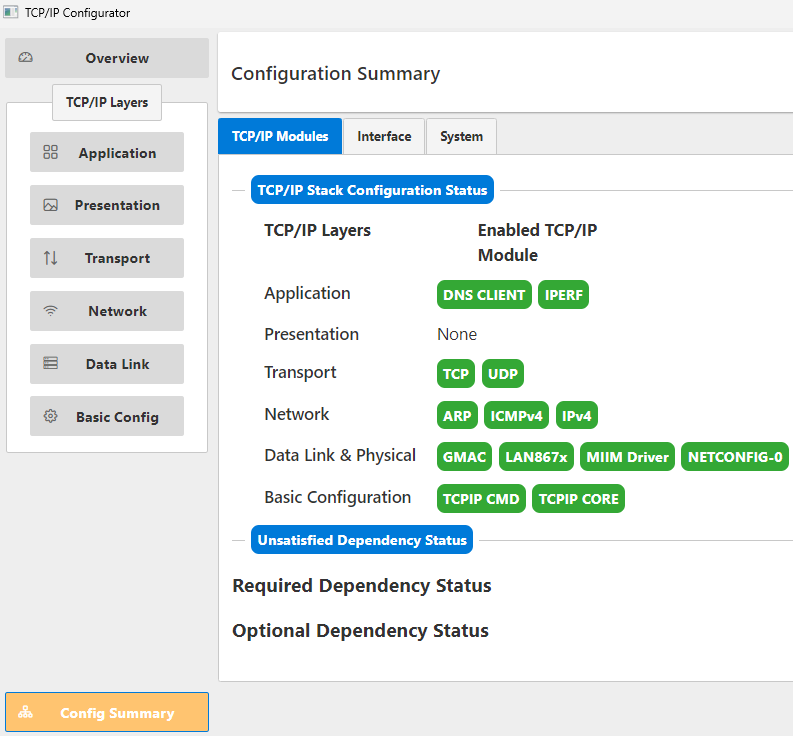Screen dimensions: 793x736
Task: Click the TCP/IP Layers panel label
Action: [x=107, y=102]
